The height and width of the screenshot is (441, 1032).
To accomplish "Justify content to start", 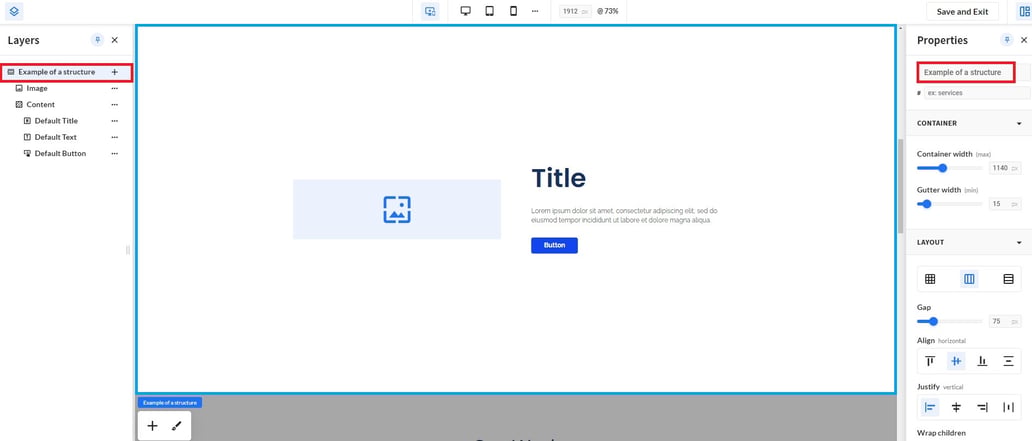I will 930,407.
